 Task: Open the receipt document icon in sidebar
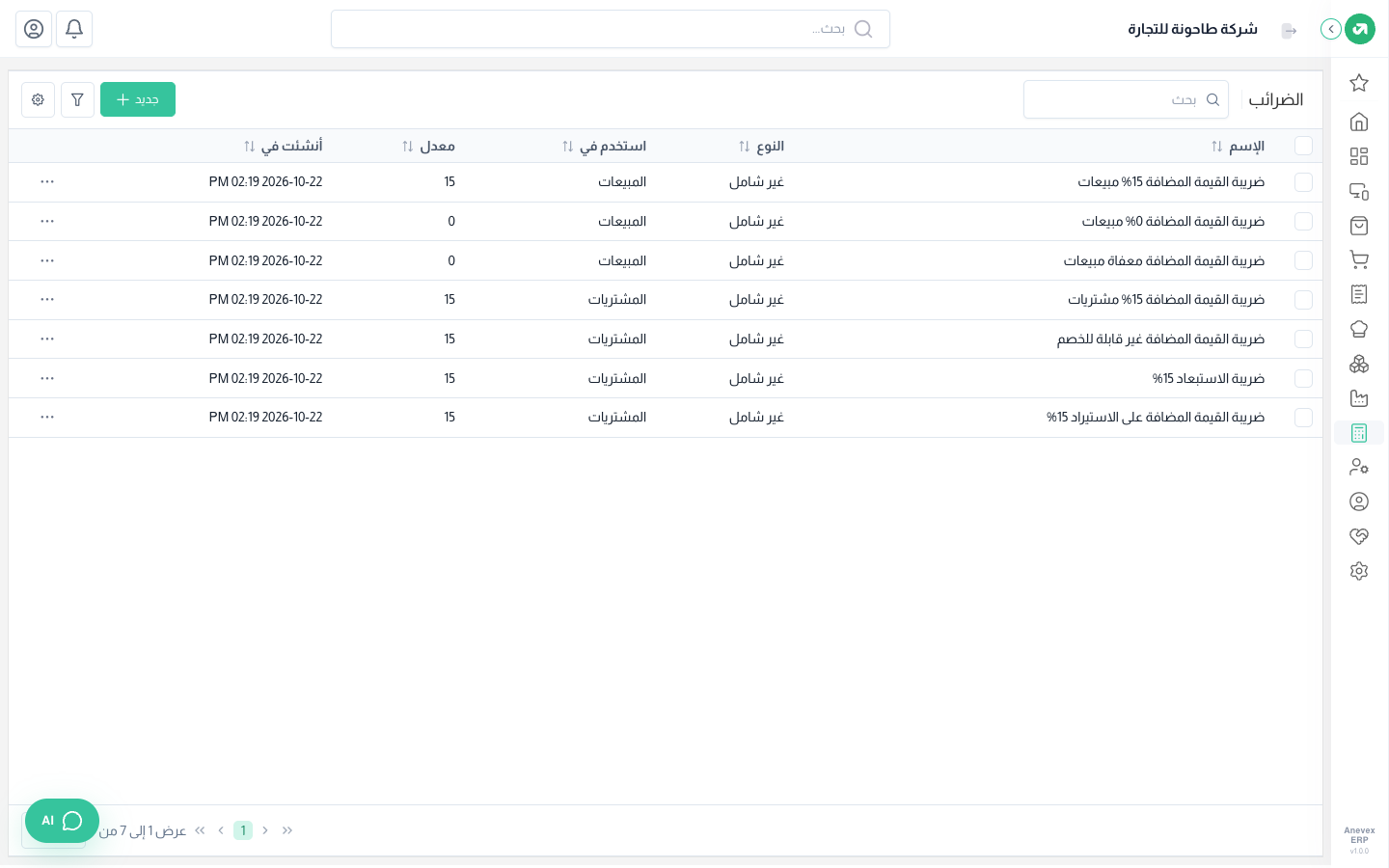tap(1359, 294)
